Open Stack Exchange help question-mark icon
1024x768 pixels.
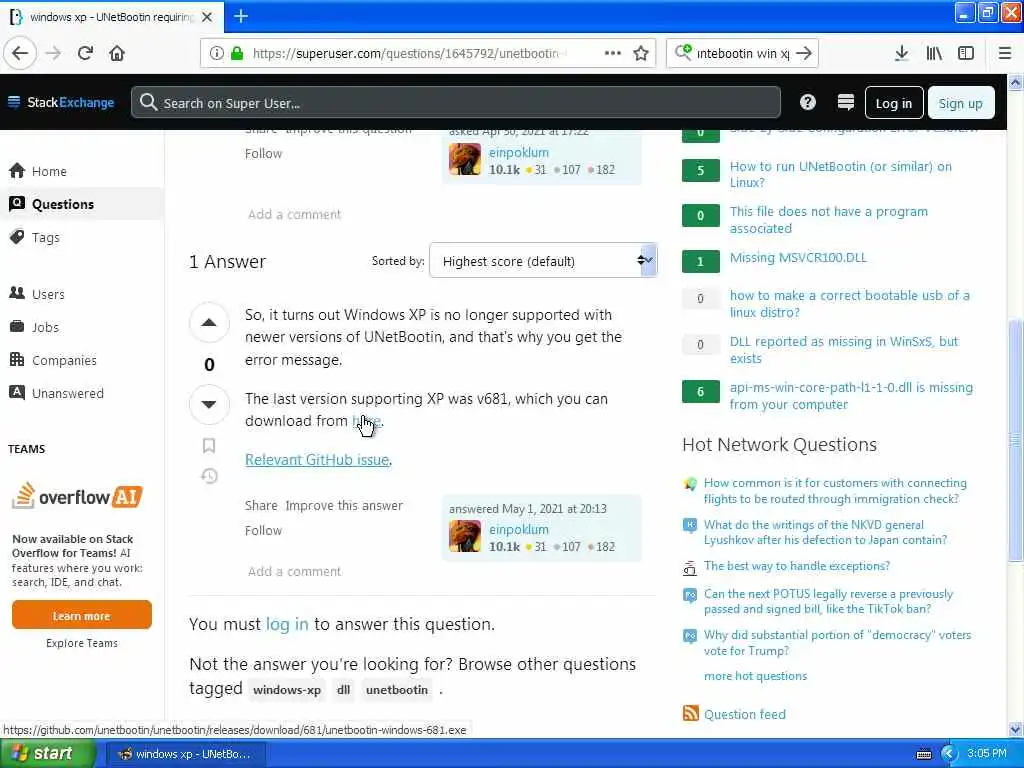(808, 103)
